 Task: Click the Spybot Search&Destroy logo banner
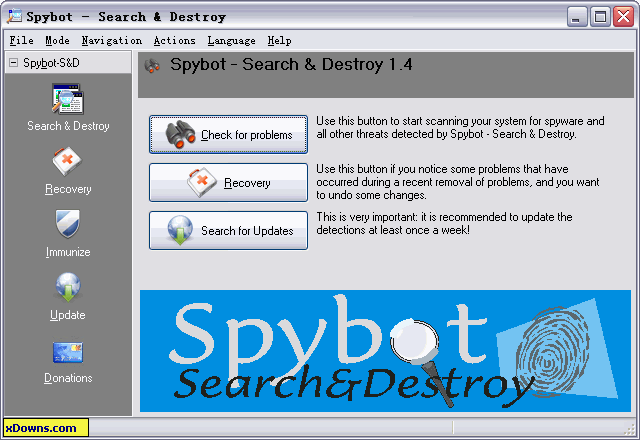(x=385, y=351)
